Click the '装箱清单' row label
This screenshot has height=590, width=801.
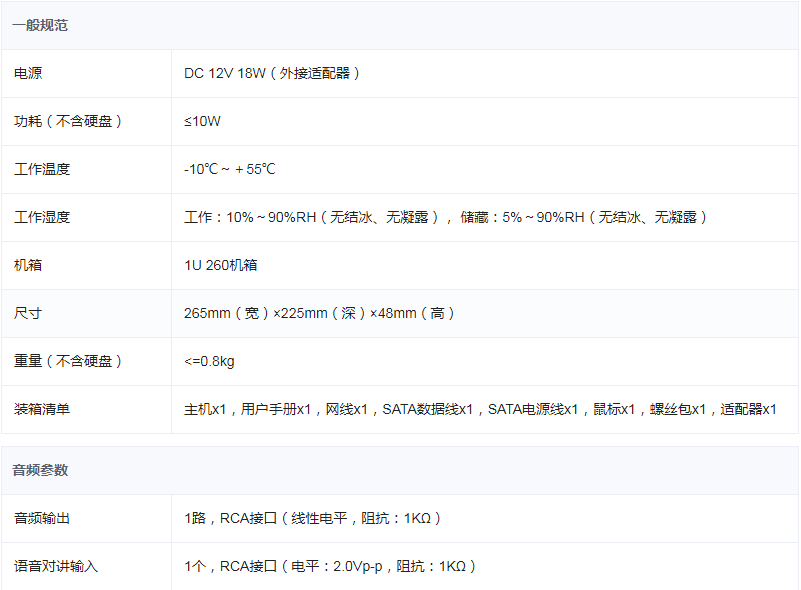pos(42,410)
